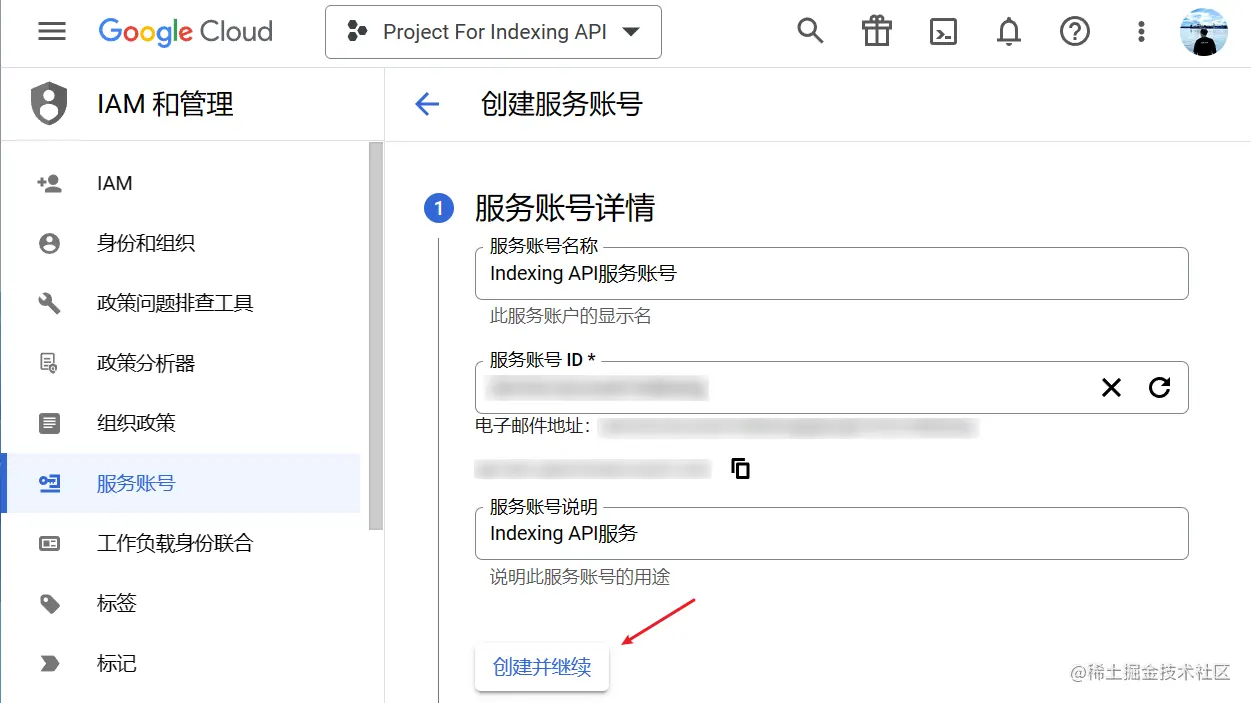Click the 服务账号说明 input field
This screenshot has height=703, width=1251.
pyautogui.click(x=831, y=533)
